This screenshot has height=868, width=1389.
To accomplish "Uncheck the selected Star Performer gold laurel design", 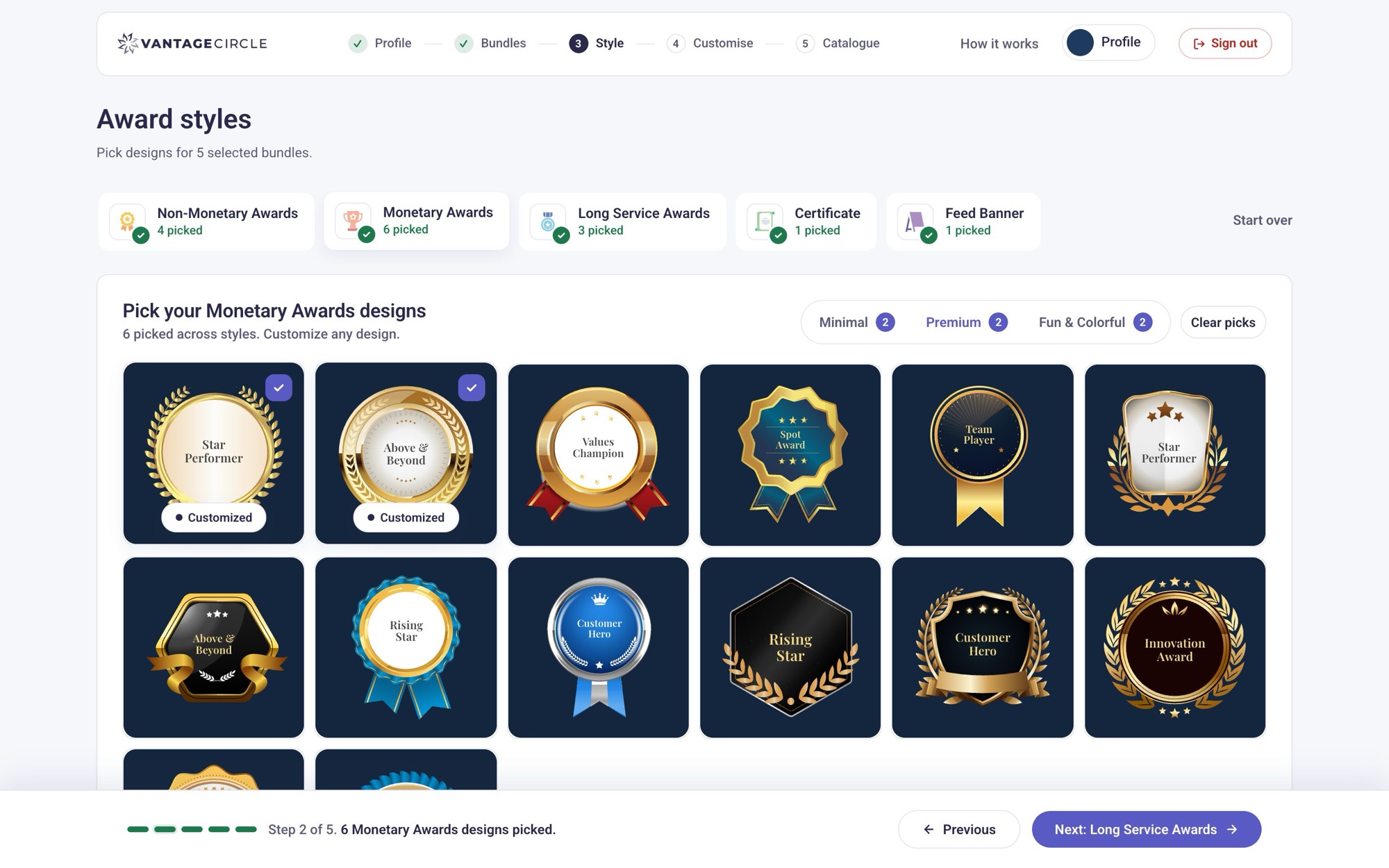I will pyautogui.click(x=278, y=387).
